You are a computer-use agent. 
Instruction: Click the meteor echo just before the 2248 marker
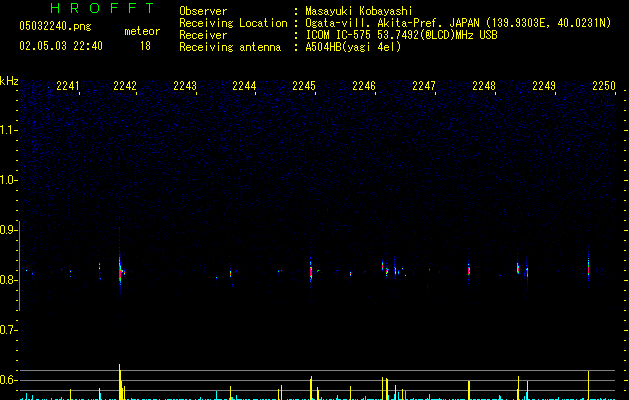pyautogui.click(x=469, y=270)
